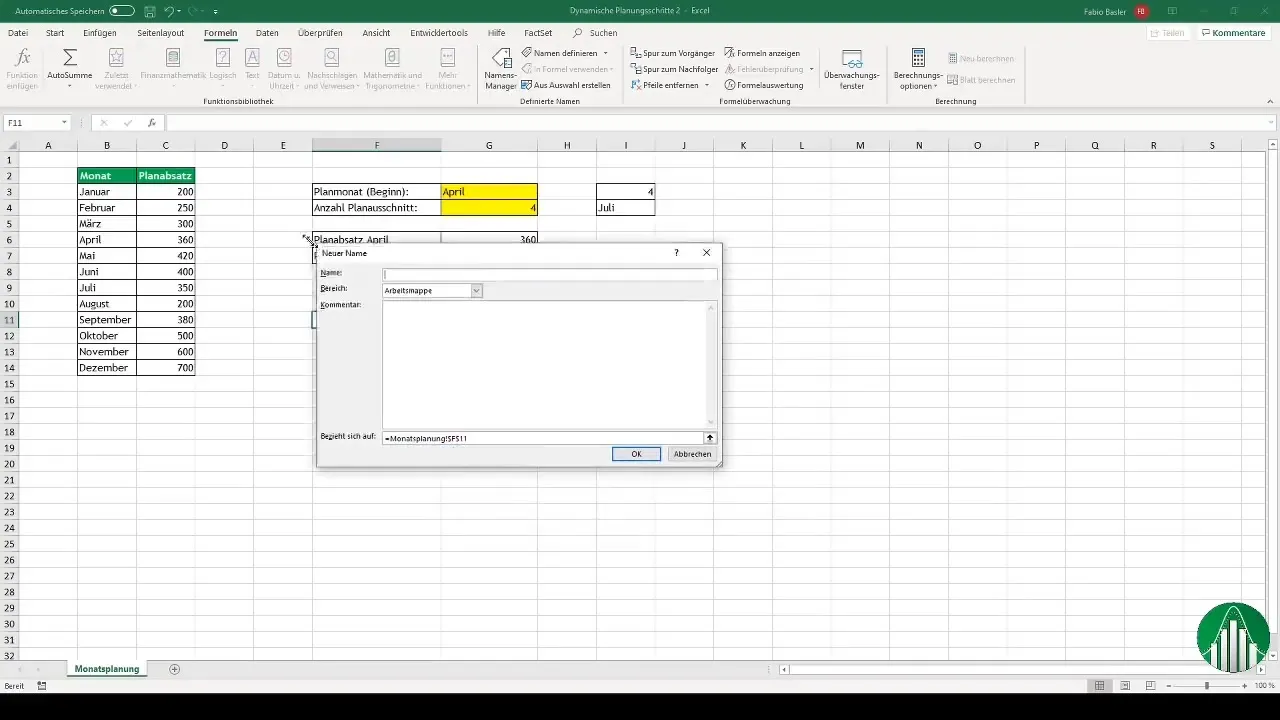Expand the Namen definieren dropdown arrow

coord(605,52)
